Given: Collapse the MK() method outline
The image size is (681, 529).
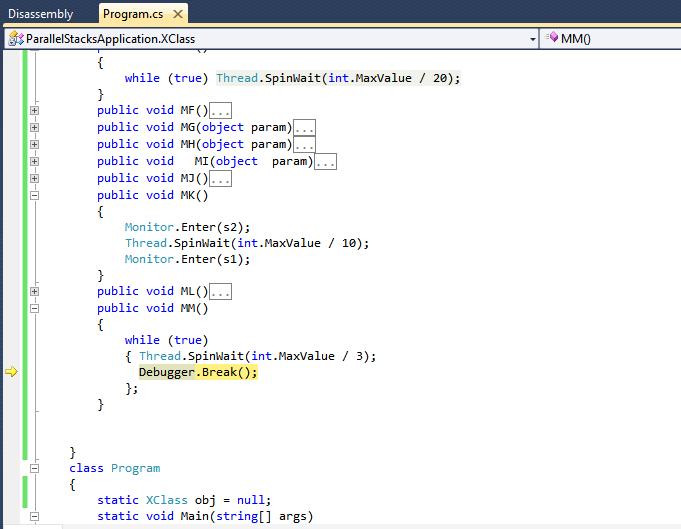Looking at the screenshot, I should pyautogui.click(x=34, y=195).
